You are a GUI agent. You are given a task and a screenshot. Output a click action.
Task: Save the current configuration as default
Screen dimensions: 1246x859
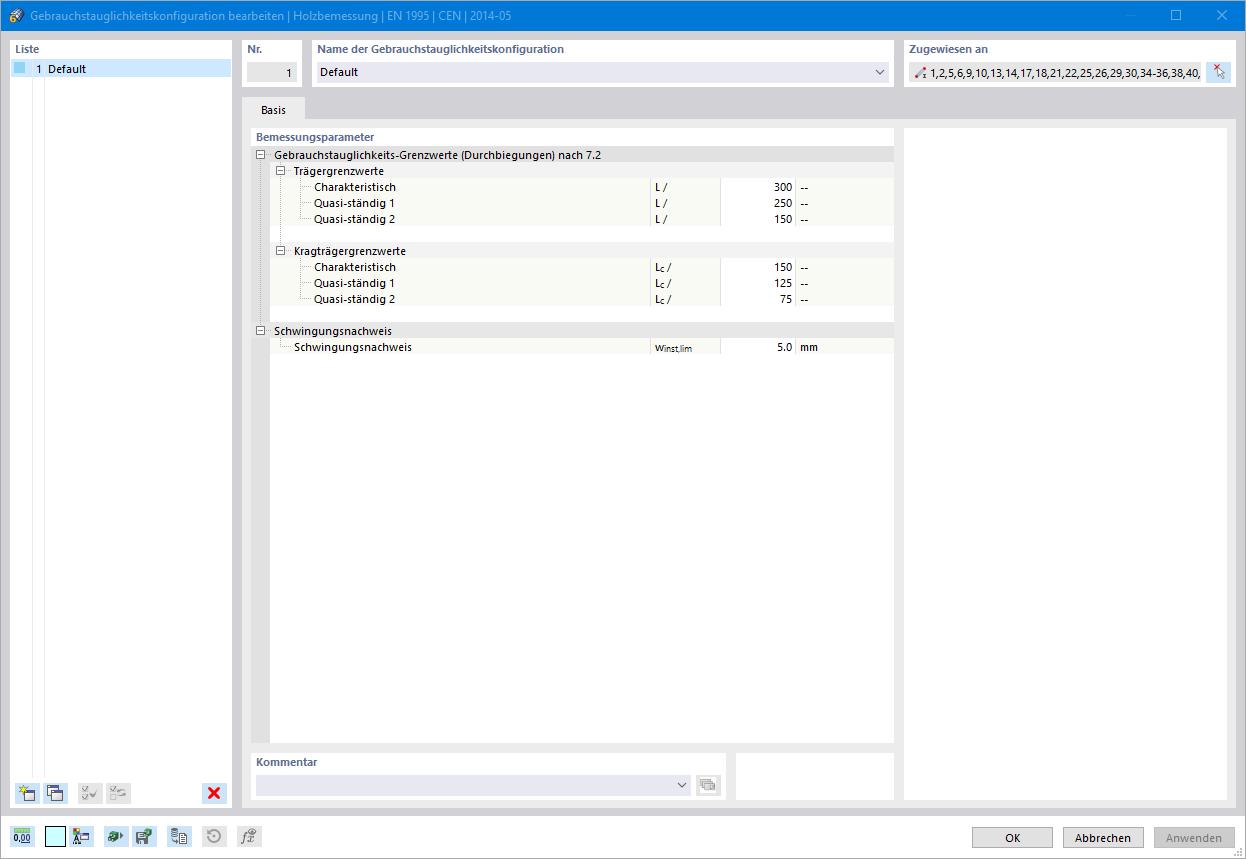pos(144,836)
